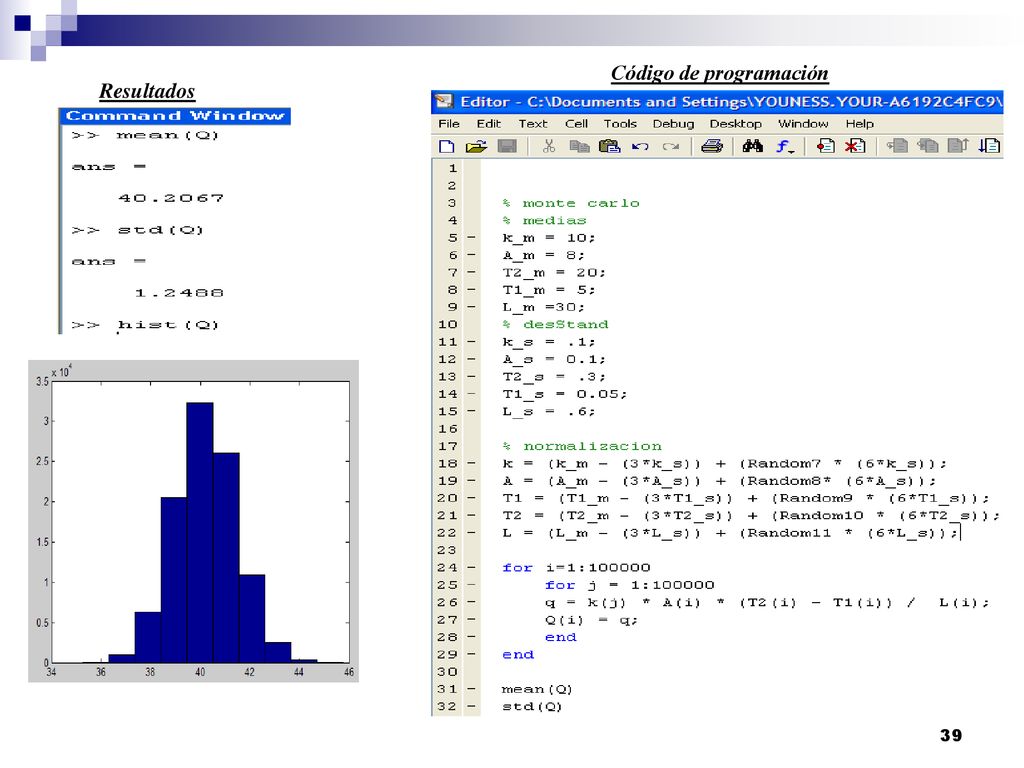This screenshot has width=1024, height=768.
Task: Click the '% monte carlo' comment line
Action: tap(571, 203)
